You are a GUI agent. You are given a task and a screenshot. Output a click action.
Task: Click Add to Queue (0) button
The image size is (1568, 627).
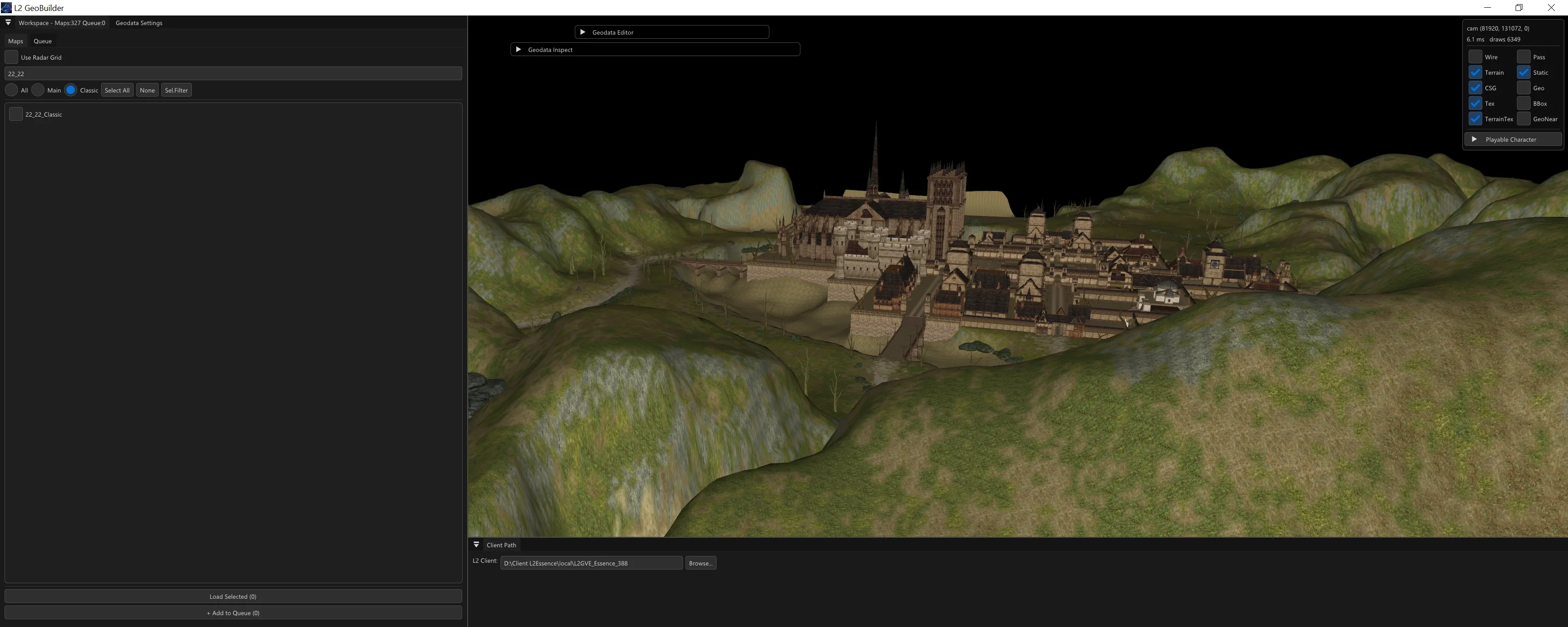click(x=233, y=613)
